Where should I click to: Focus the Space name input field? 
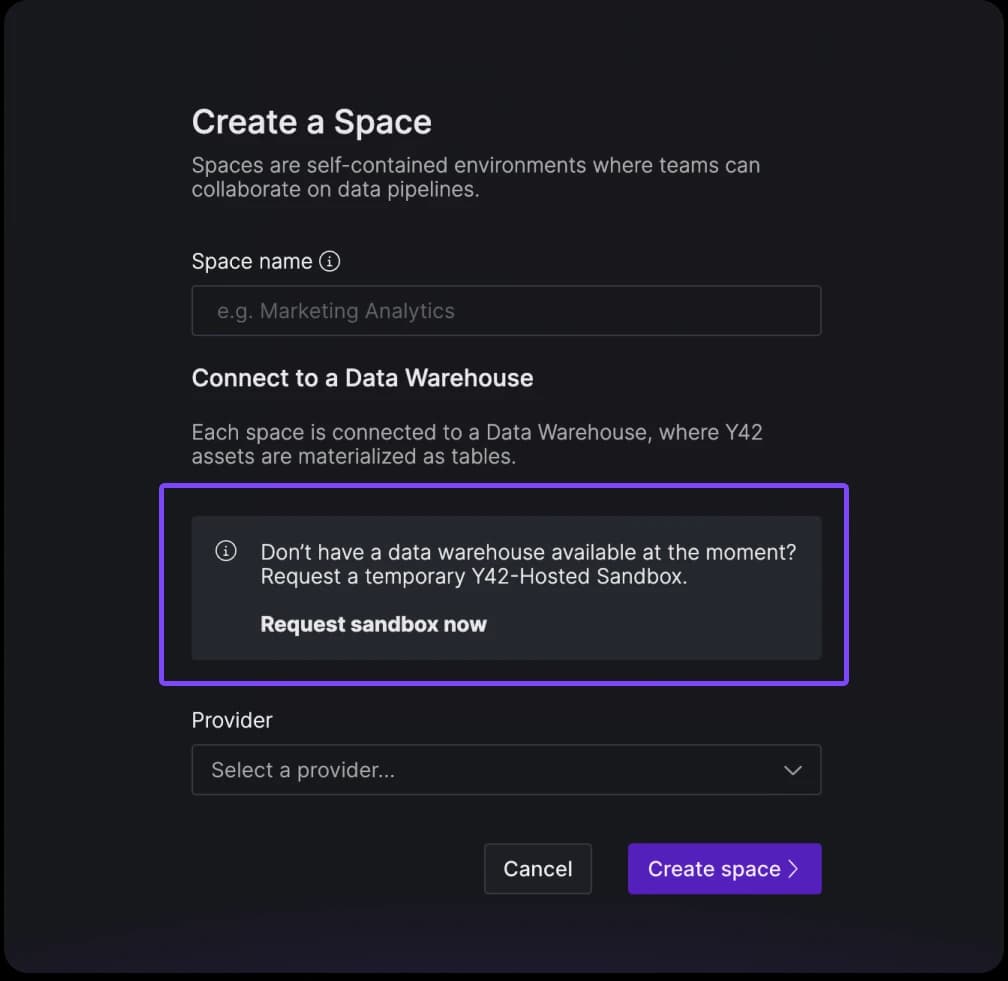(x=506, y=311)
